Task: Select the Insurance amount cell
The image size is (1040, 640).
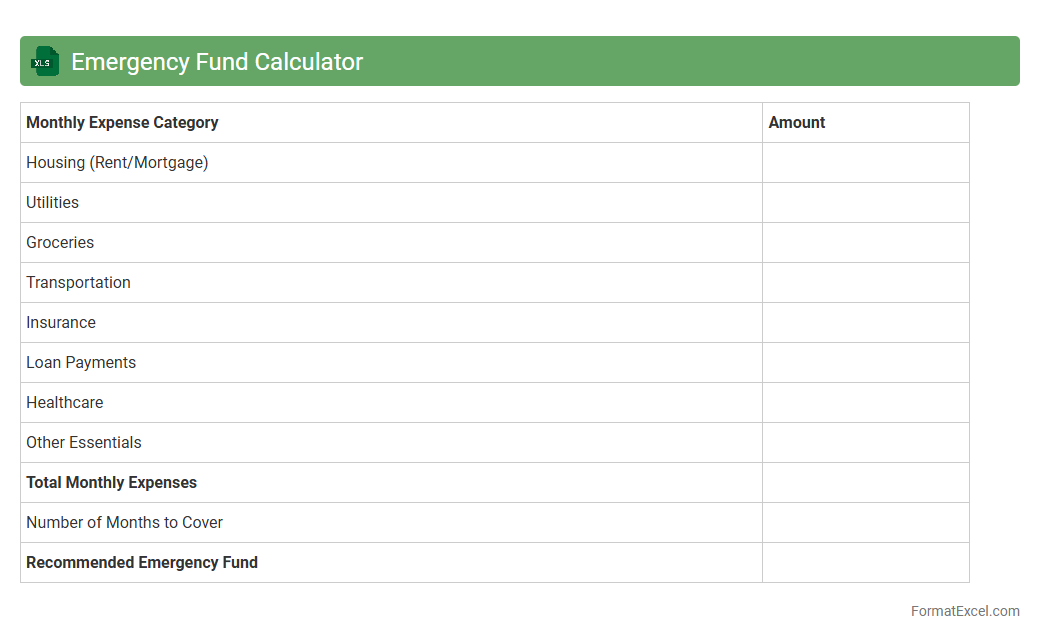Action: (x=865, y=323)
